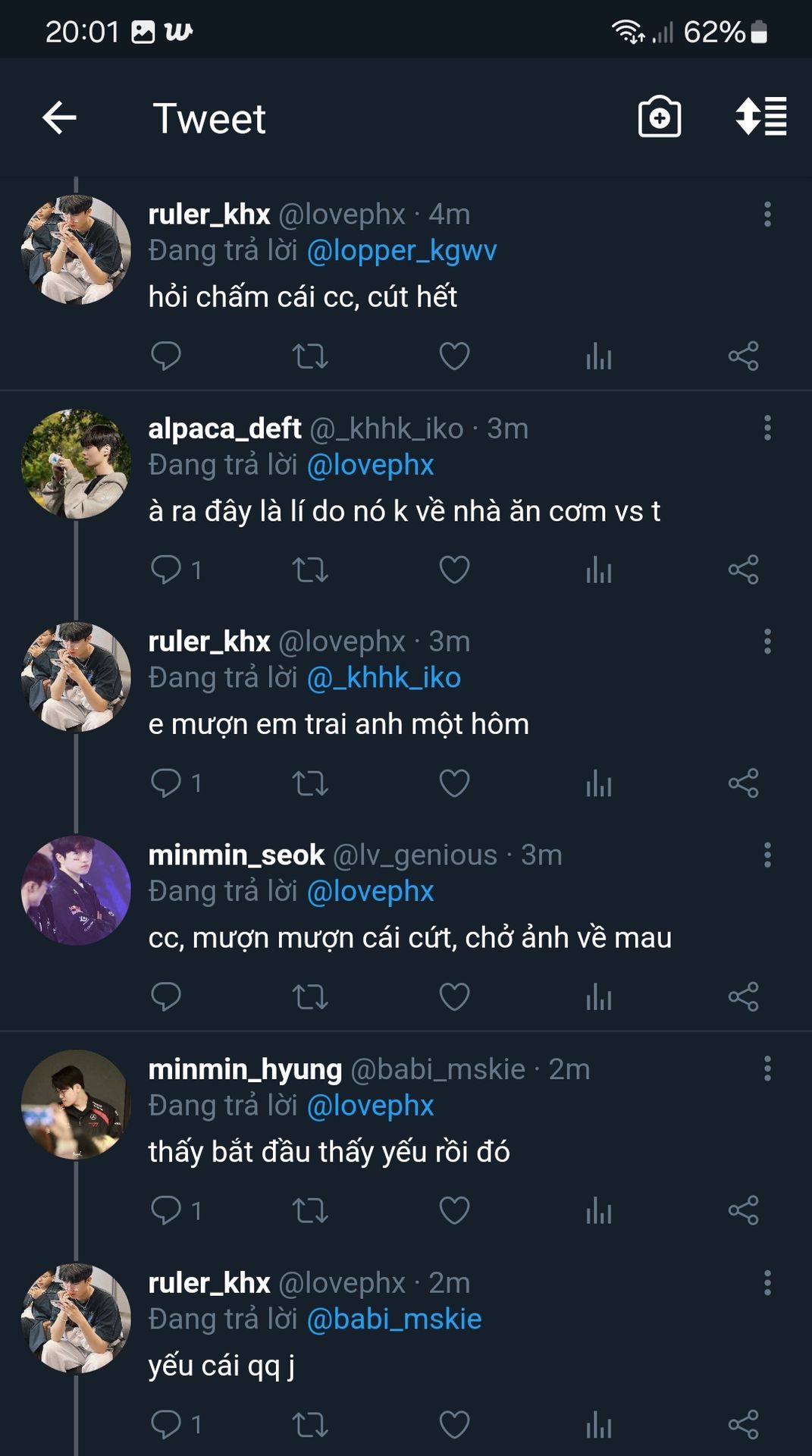Image resolution: width=812 pixels, height=1456 pixels.
Task: Reply to minmin_seok's tweet
Action: click(x=167, y=996)
